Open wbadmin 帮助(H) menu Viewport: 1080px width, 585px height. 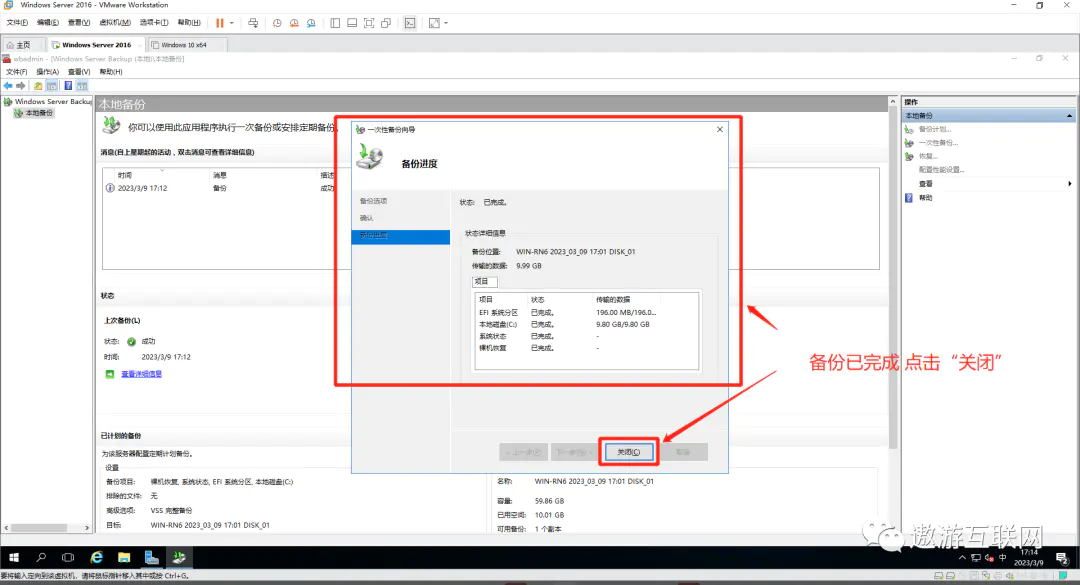pos(111,72)
